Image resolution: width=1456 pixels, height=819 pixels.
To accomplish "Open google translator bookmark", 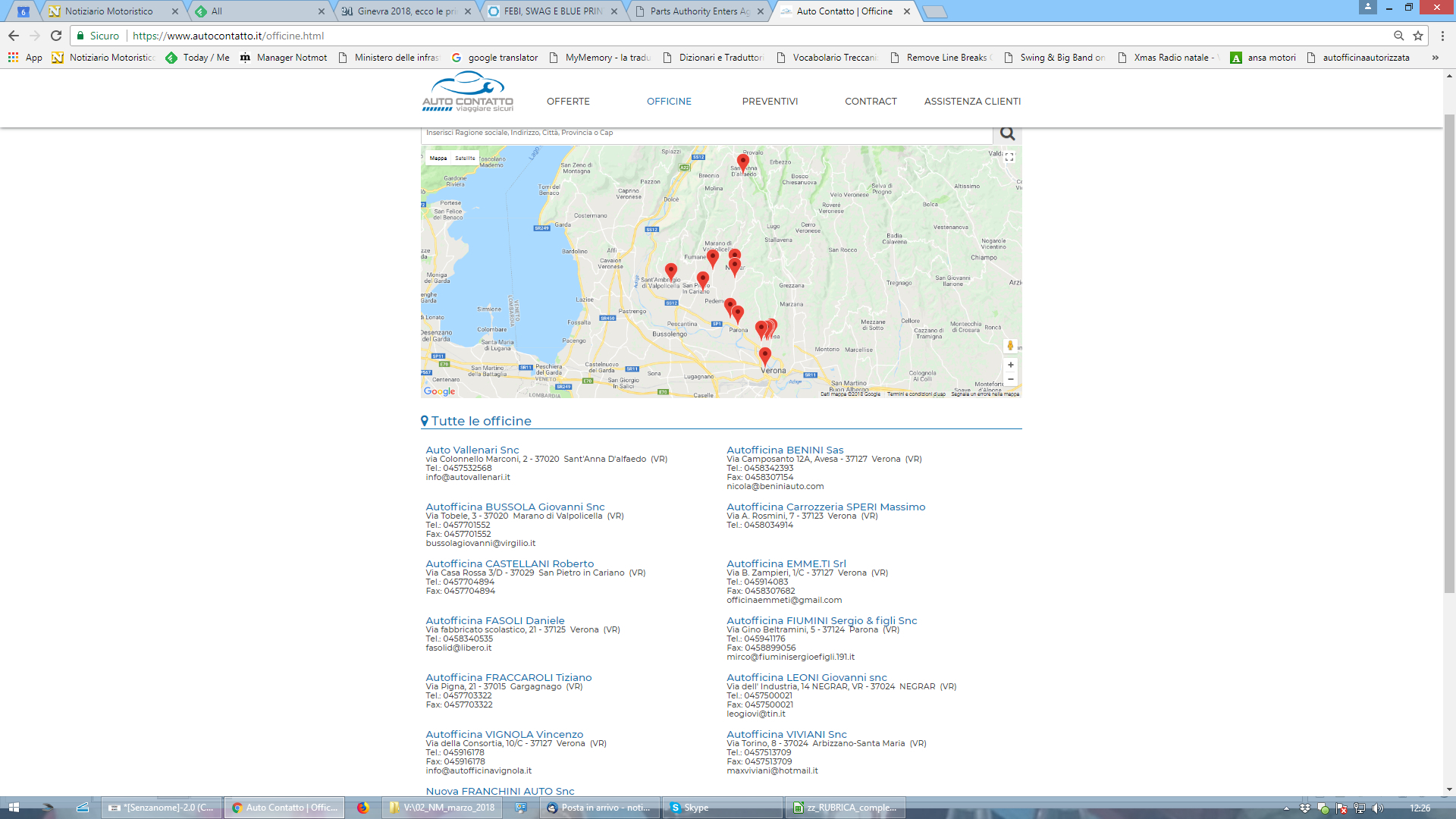I will (x=494, y=58).
